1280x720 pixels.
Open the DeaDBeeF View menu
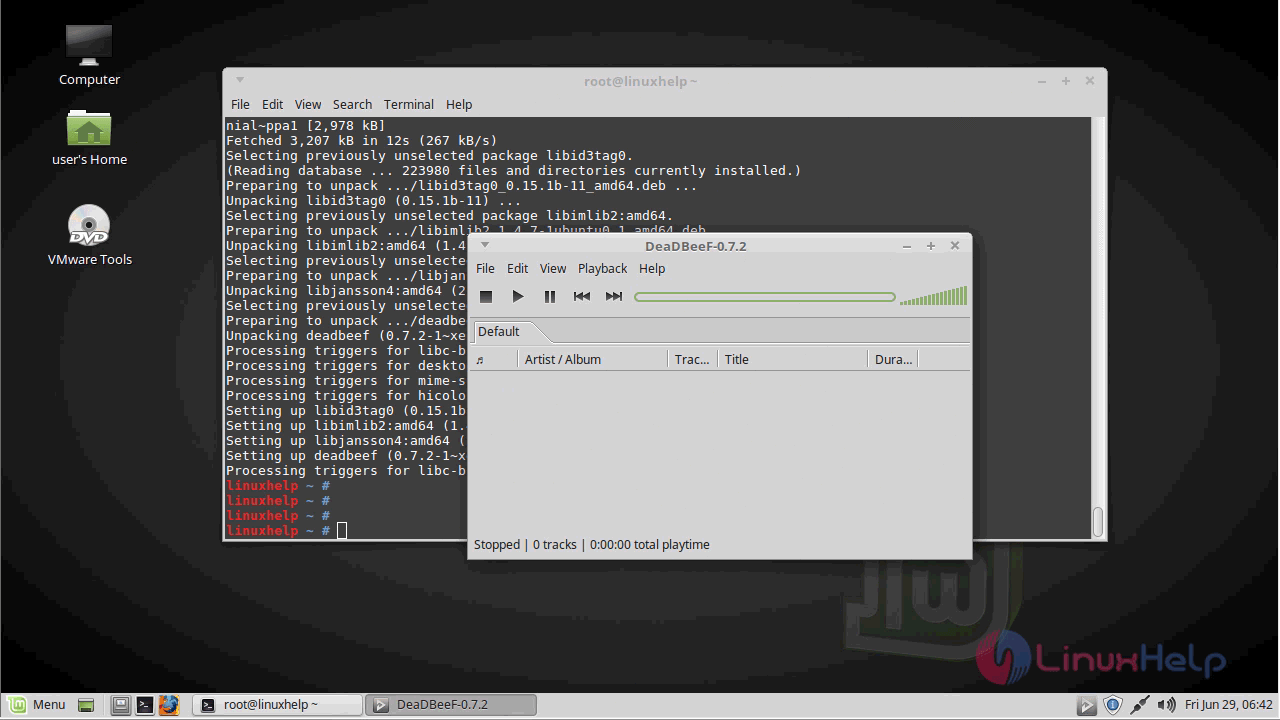click(x=553, y=268)
